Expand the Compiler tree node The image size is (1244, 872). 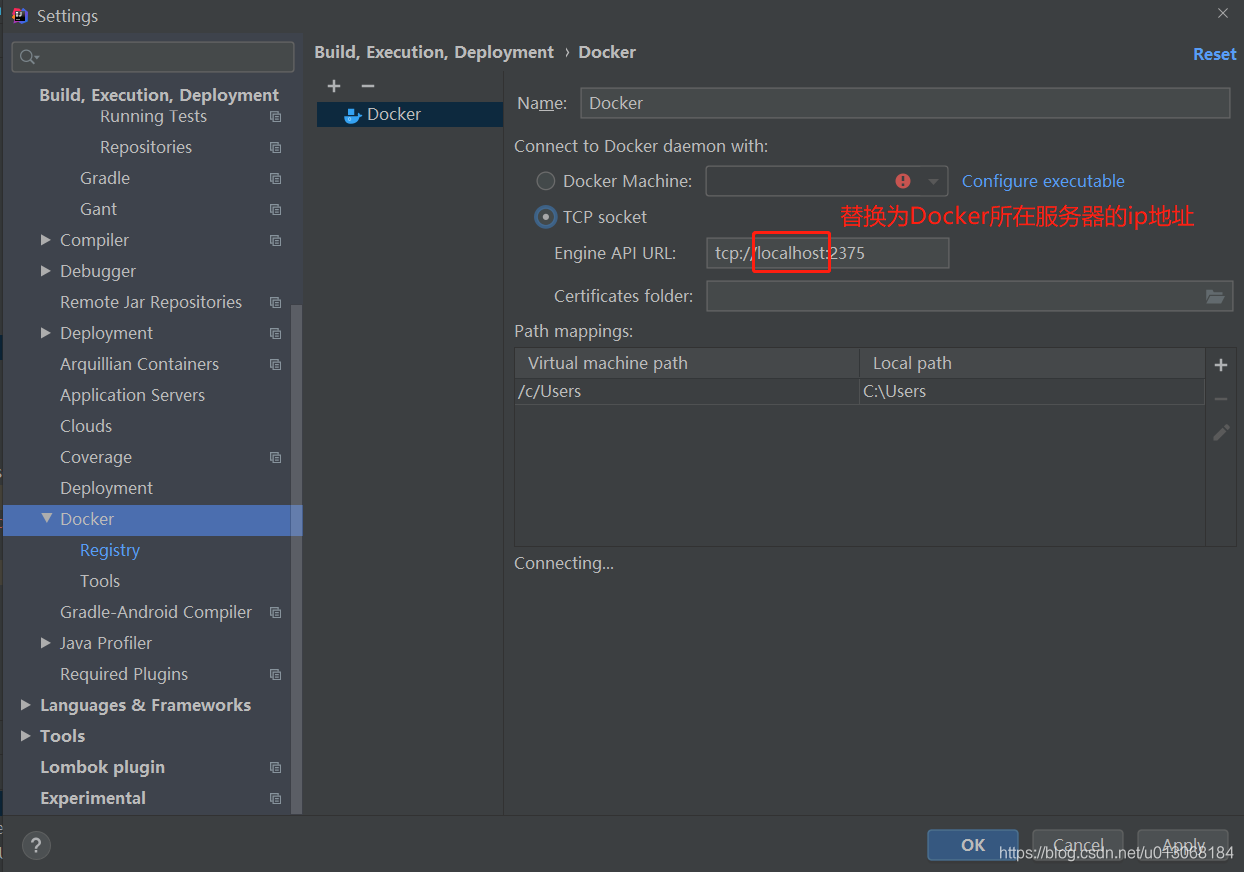tap(45, 240)
